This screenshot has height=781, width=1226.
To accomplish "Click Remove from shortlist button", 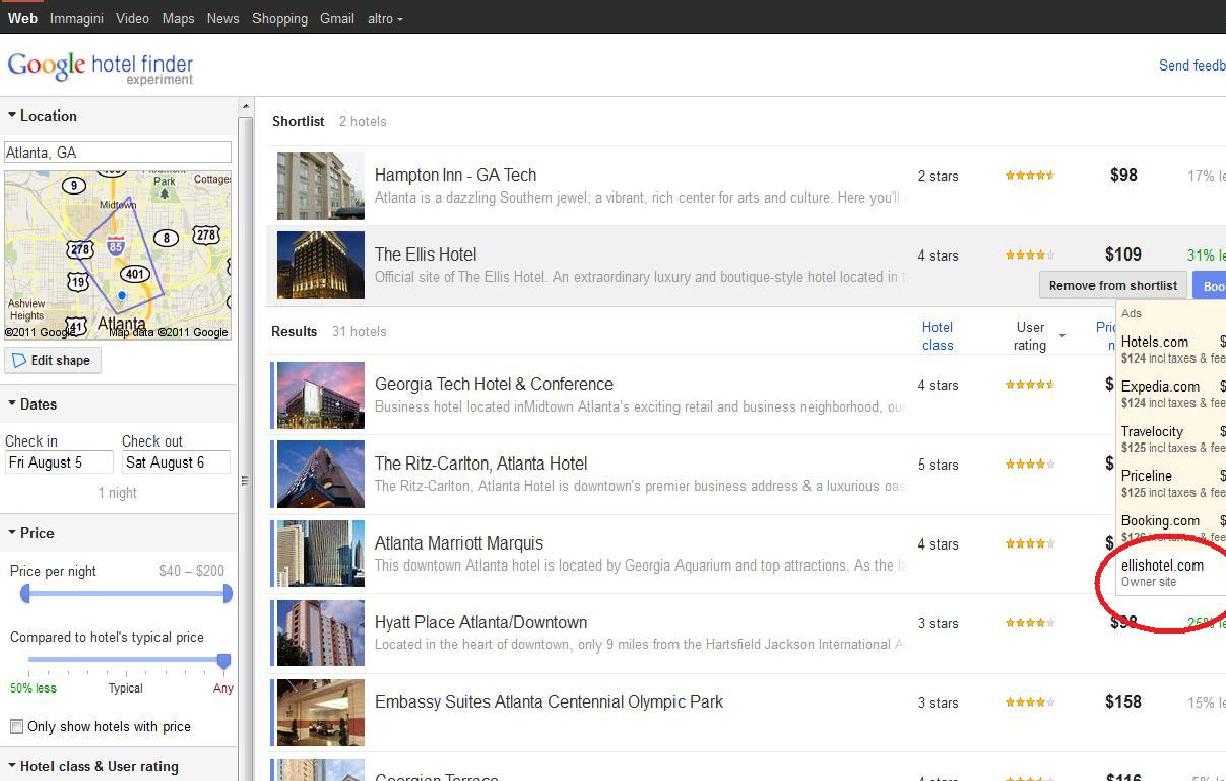I will [1113, 286].
